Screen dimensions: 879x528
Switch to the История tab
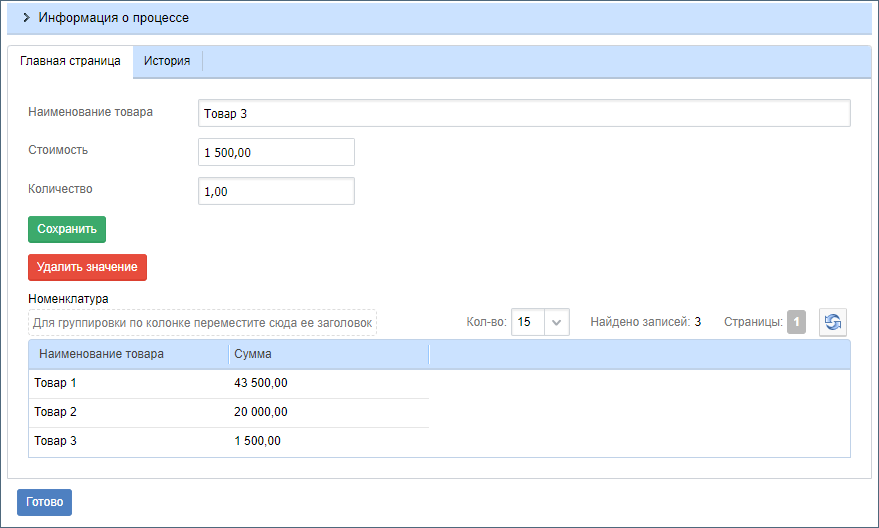pyautogui.click(x=167, y=61)
